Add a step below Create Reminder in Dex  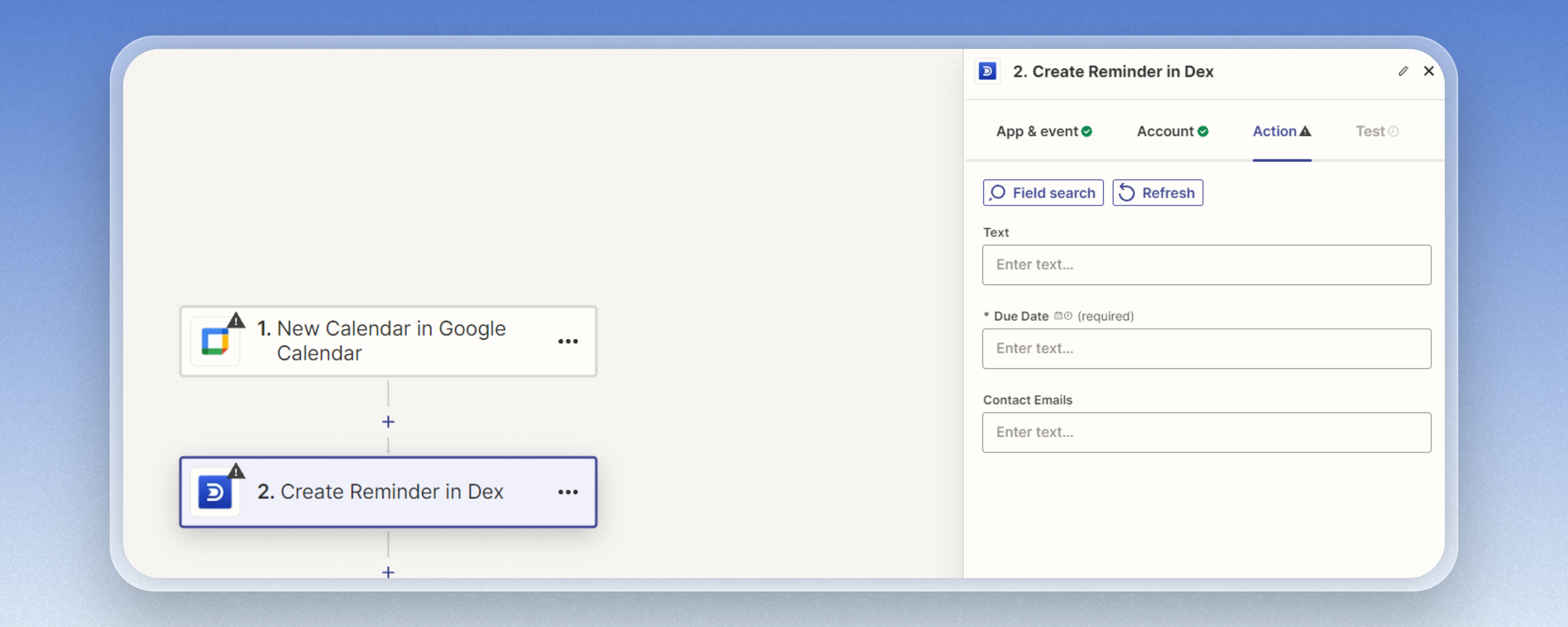388,572
